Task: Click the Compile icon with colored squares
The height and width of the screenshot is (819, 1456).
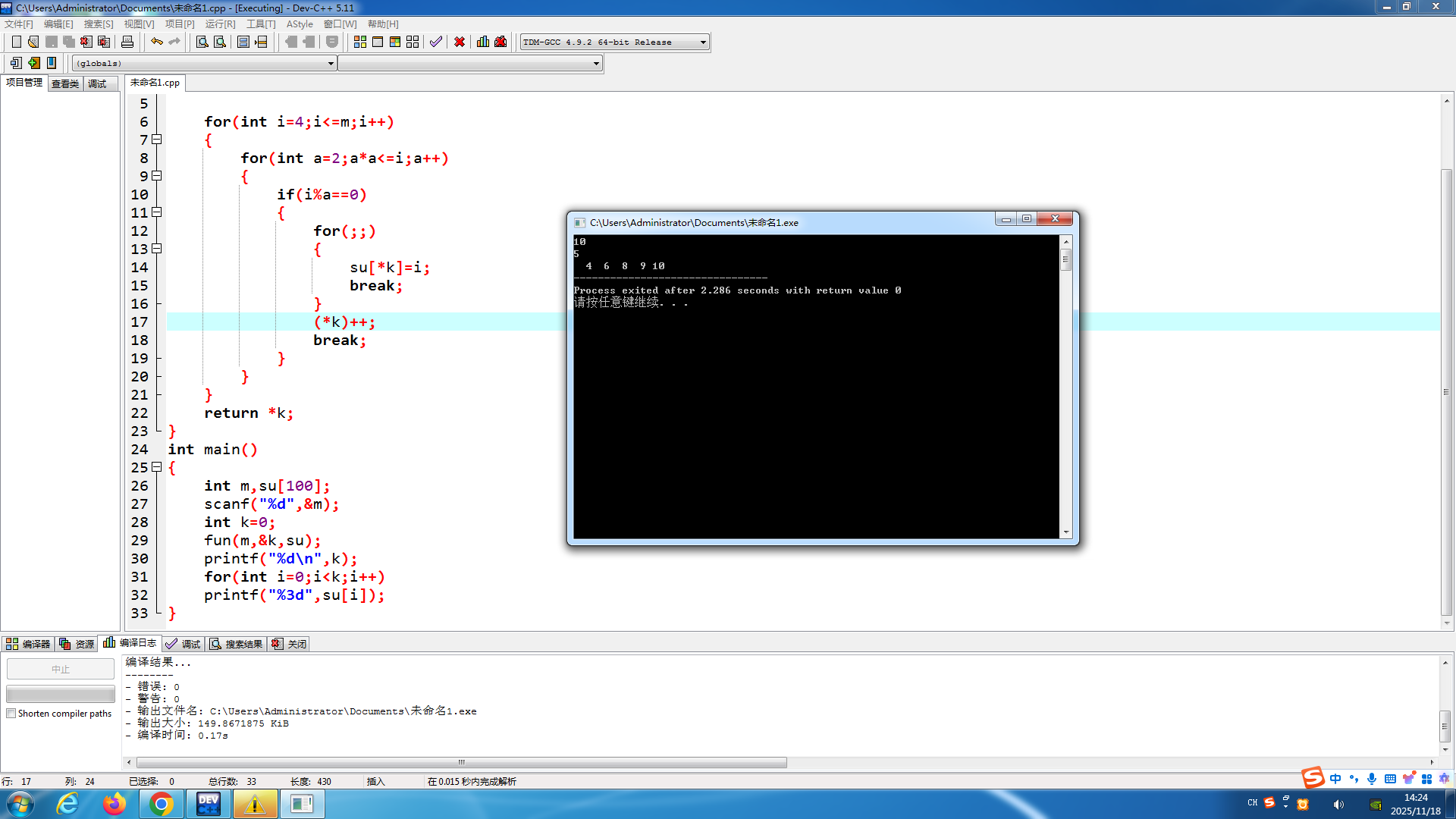Action: click(360, 42)
